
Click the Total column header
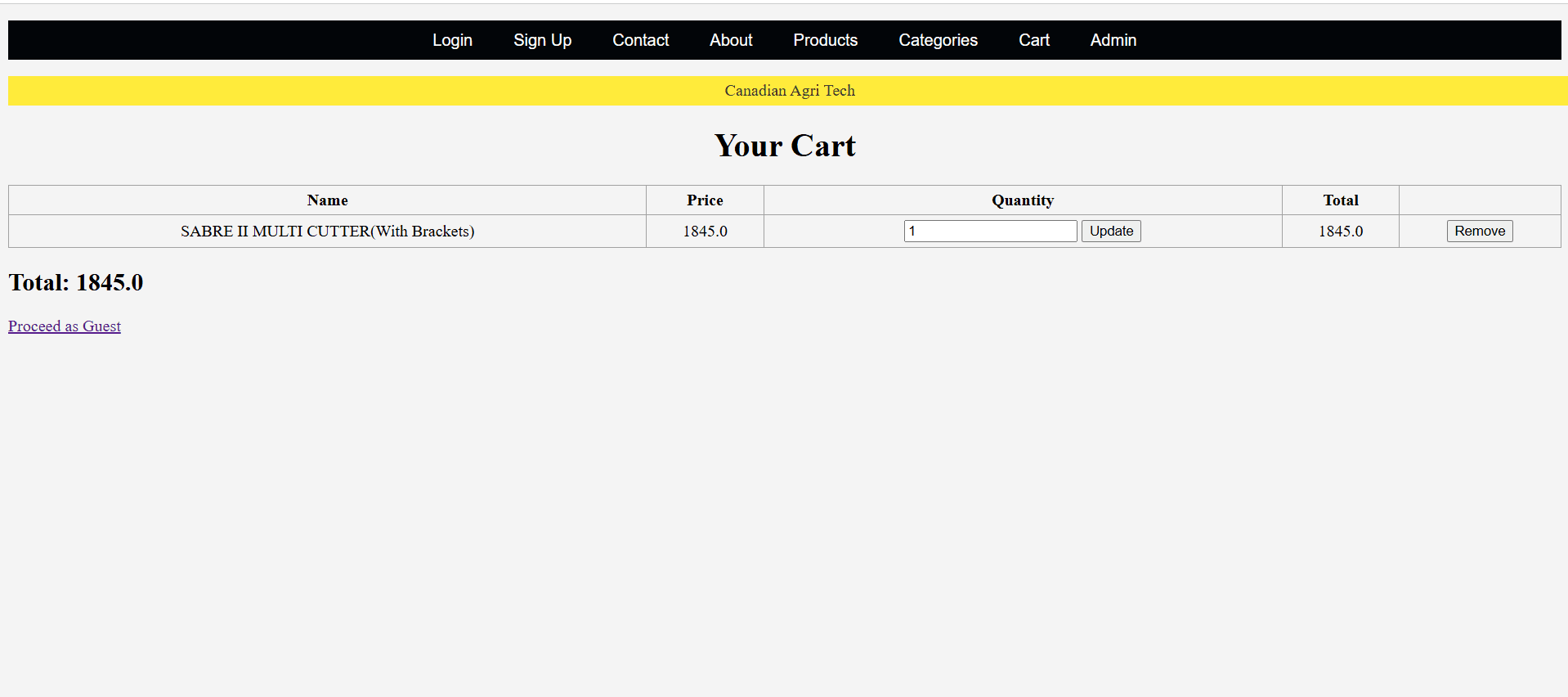point(1341,200)
